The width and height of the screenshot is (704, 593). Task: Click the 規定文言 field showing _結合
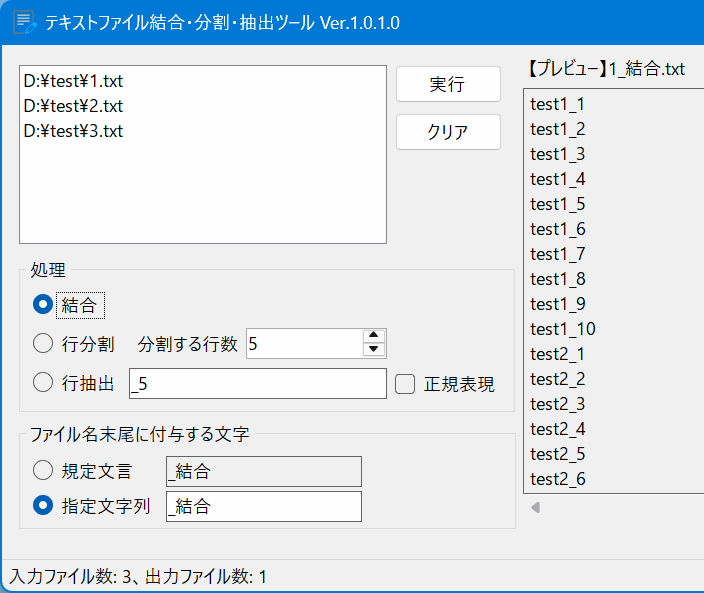264,471
